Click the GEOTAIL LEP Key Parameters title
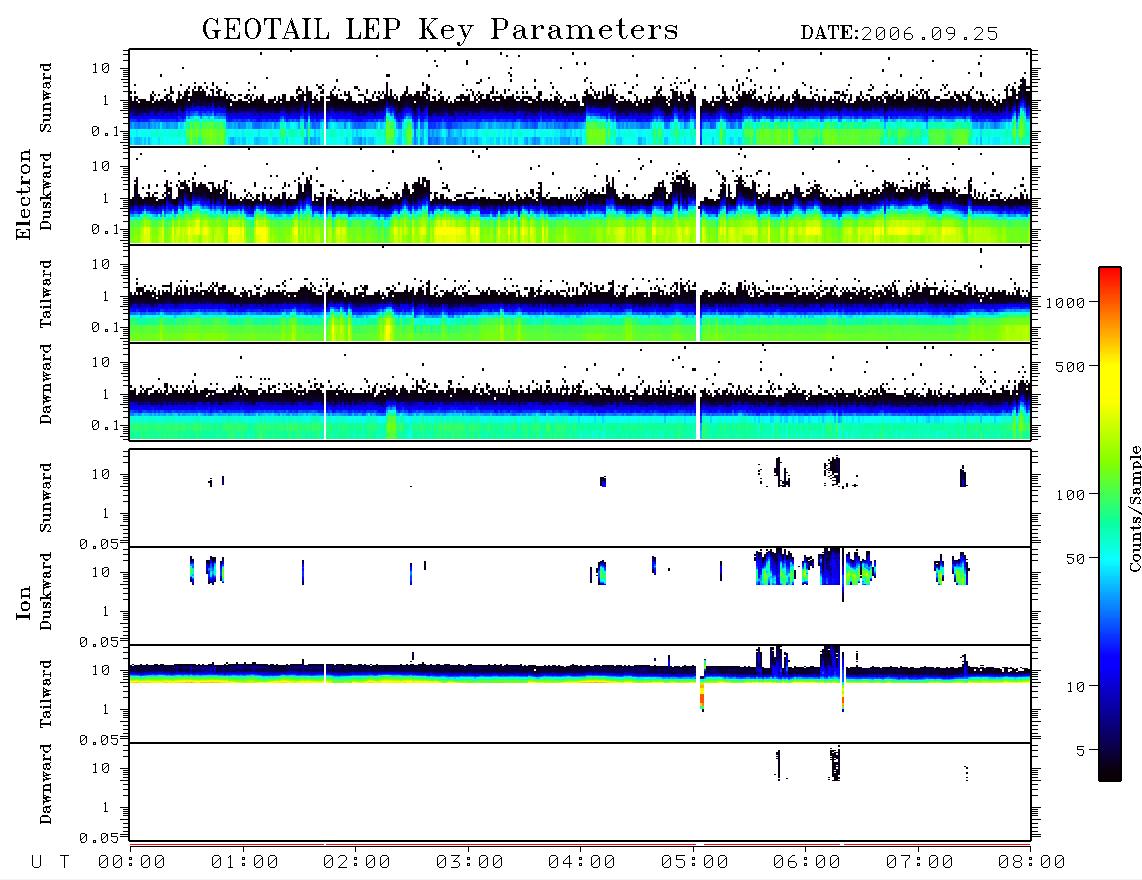This screenshot has width=1142, height=880. [x=440, y=30]
